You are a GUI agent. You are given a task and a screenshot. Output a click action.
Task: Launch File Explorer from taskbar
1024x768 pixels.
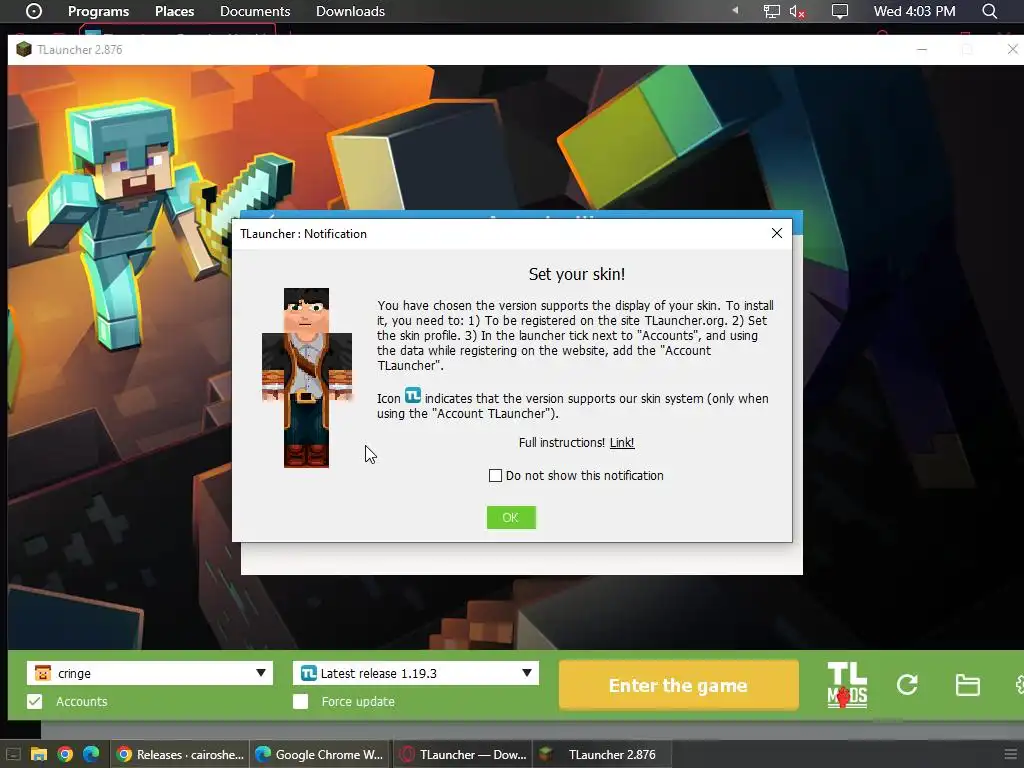[39, 755]
